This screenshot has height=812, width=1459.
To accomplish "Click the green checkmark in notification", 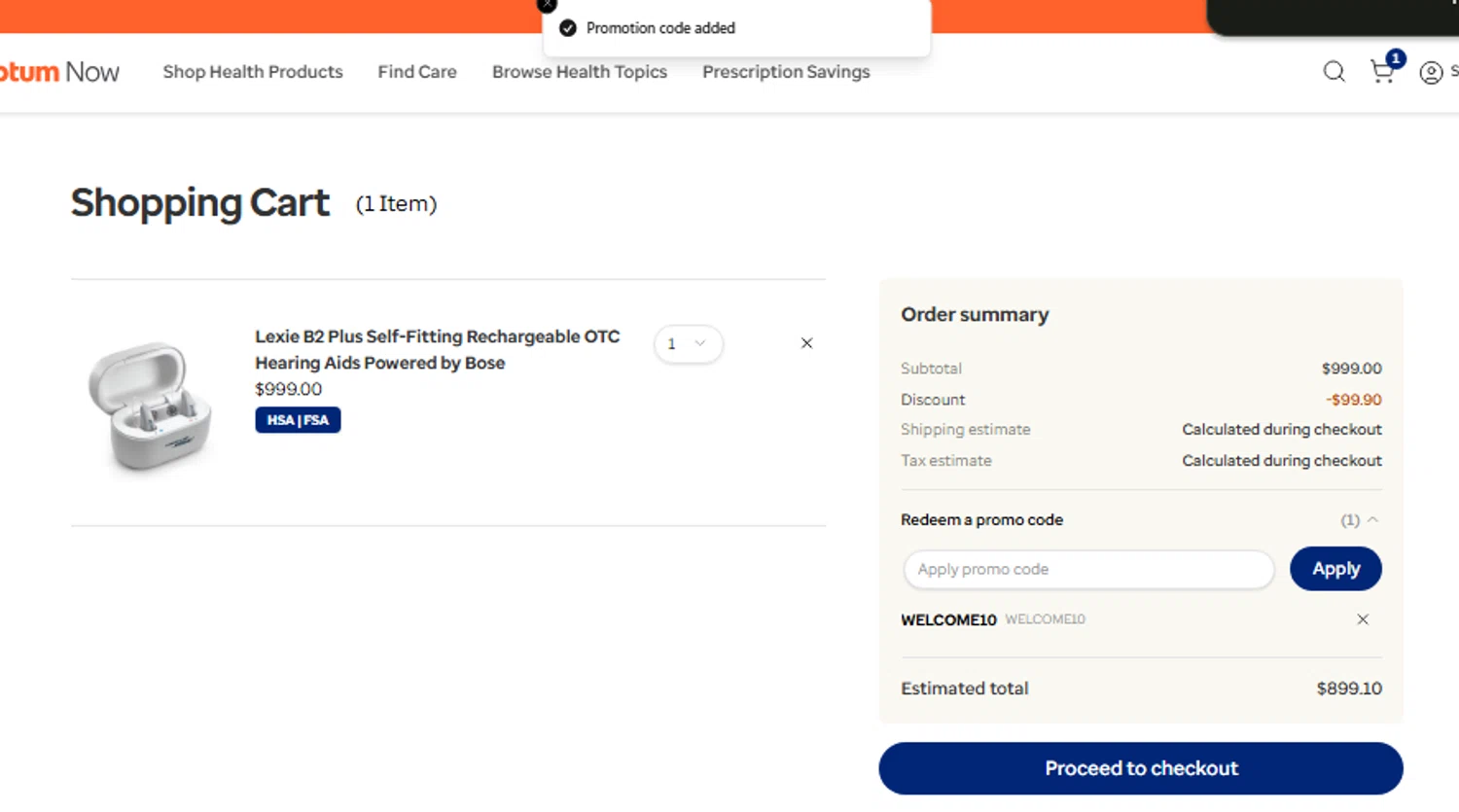I will click(568, 28).
